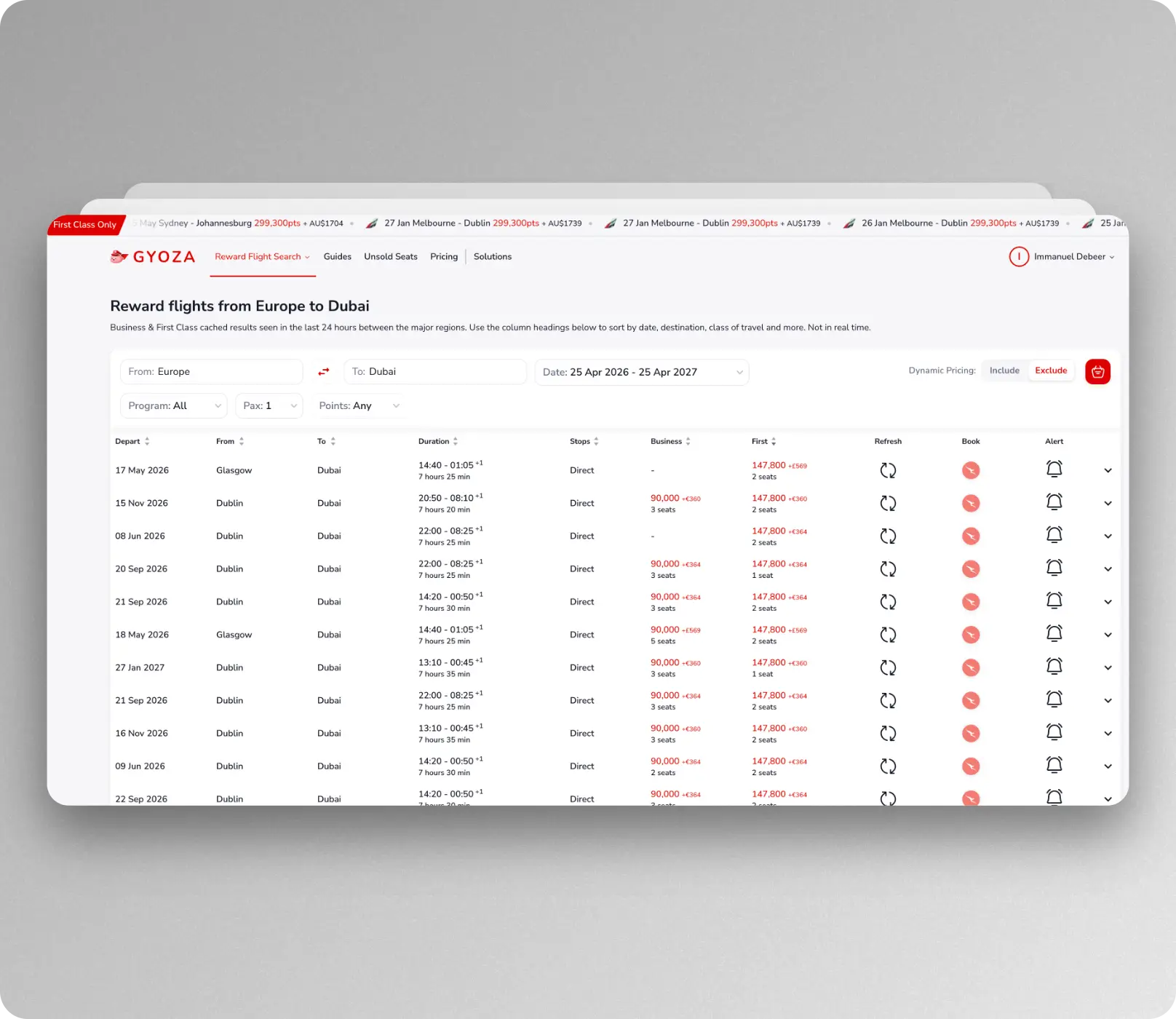This screenshot has width=1176, height=1019.
Task: Set Dynamic Pricing to Include
Action: pyautogui.click(x=1004, y=371)
